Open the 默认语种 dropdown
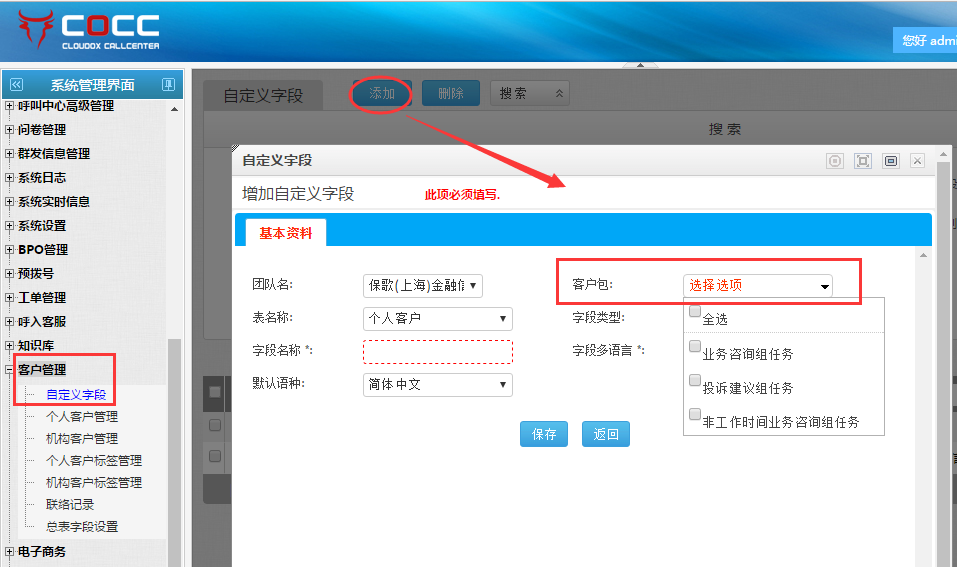The width and height of the screenshot is (957, 567). point(437,385)
